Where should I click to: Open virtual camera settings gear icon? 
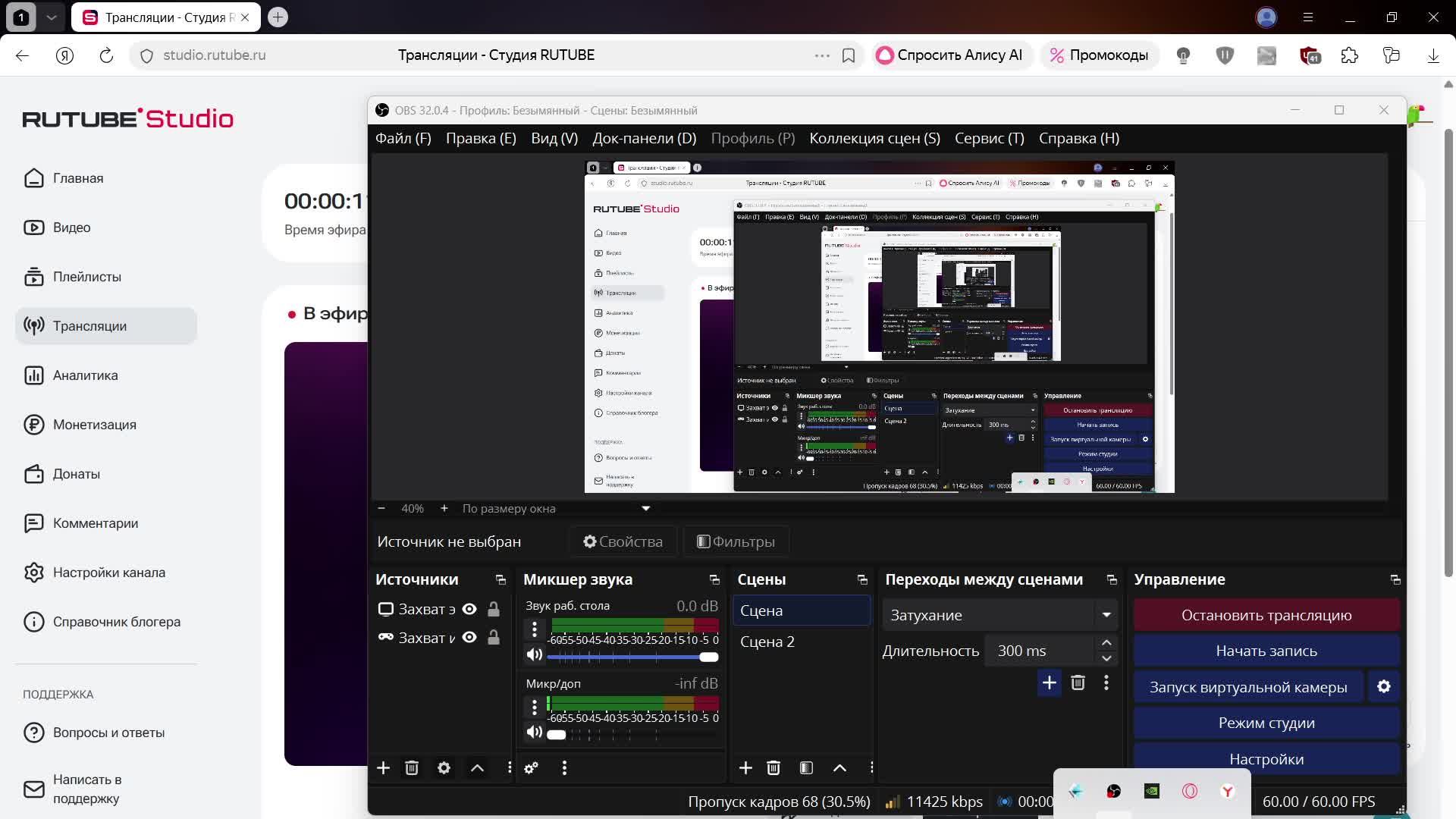click(x=1383, y=686)
